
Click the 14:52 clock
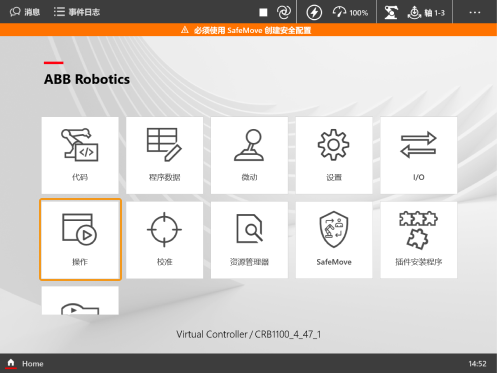coord(477,364)
